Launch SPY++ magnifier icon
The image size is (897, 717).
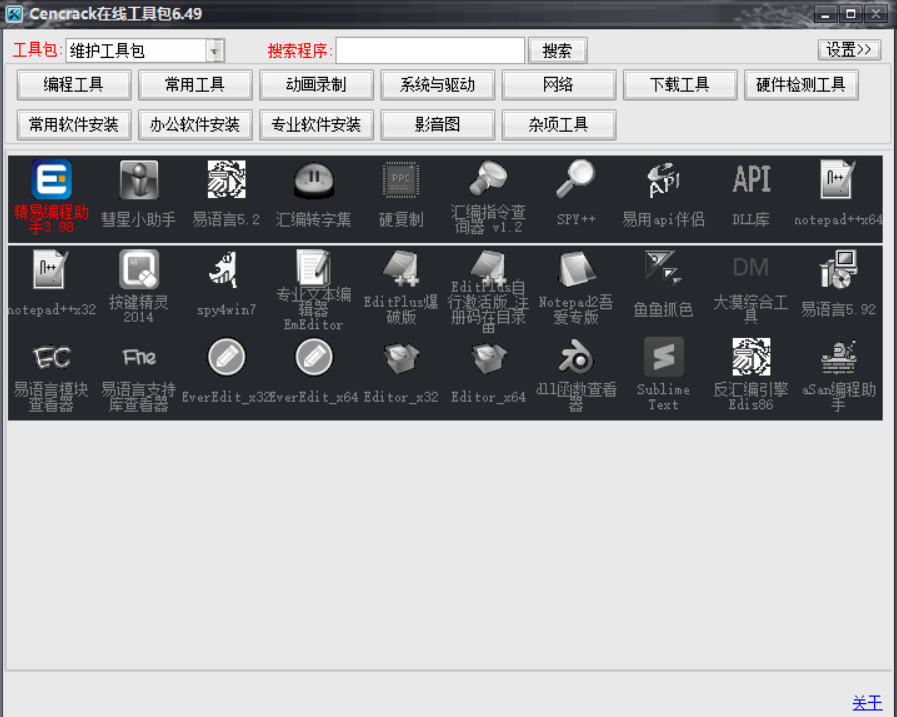pyautogui.click(x=575, y=180)
